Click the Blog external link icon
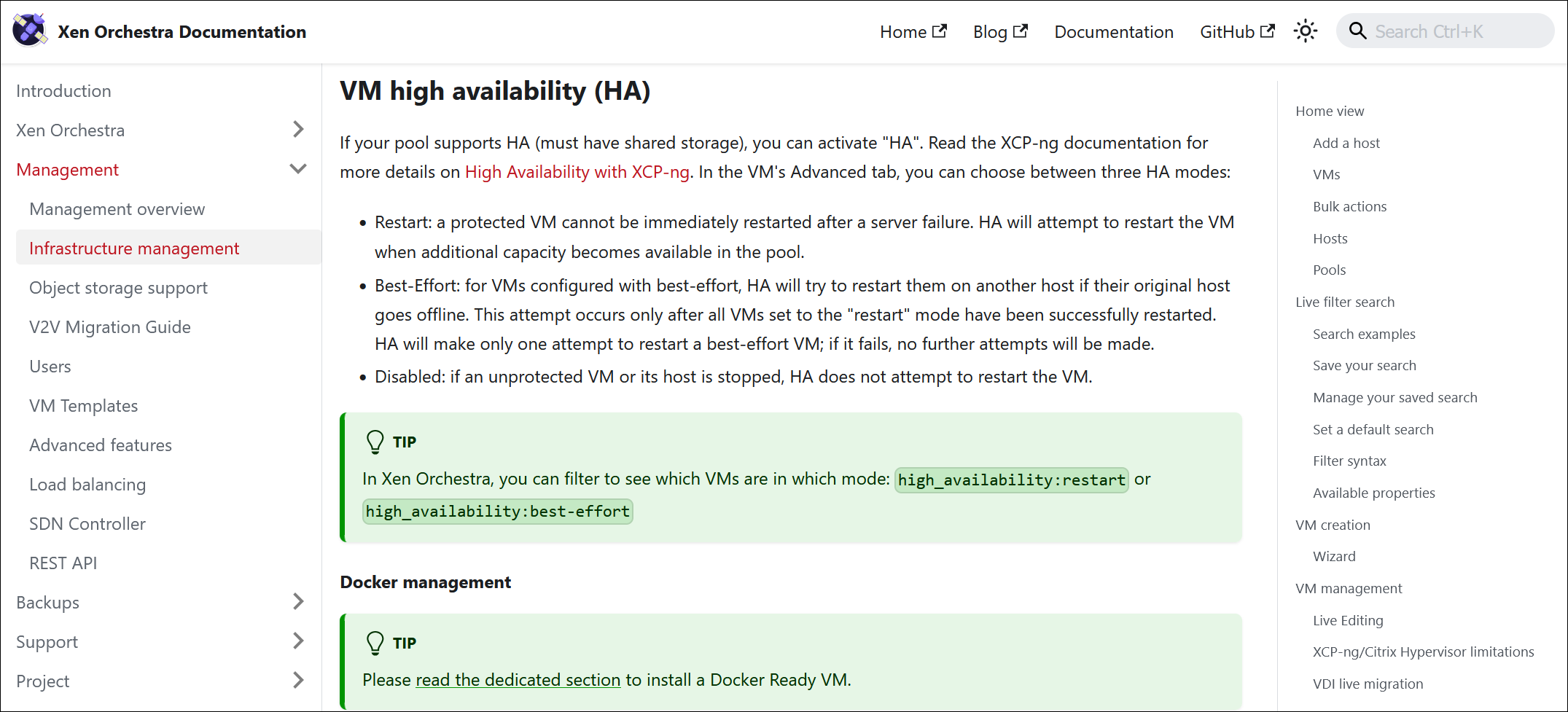1568x712 pixels. (1021, 31)
